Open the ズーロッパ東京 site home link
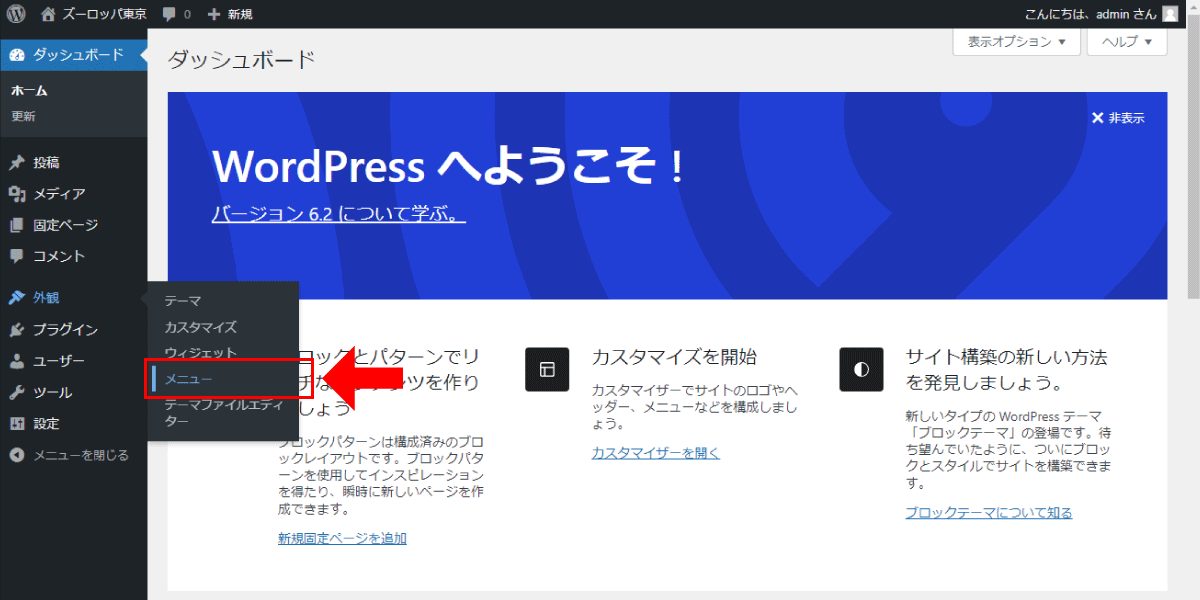Image resolution: width=1200 pixels, height=600 pixels. click(x=94, y=14)
